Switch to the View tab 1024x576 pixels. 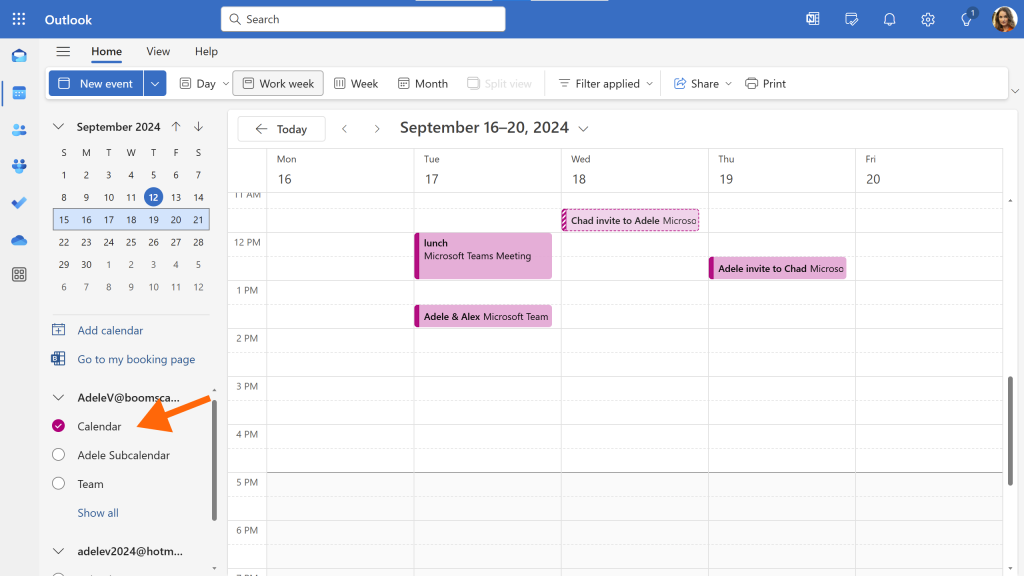click(158, 52)
